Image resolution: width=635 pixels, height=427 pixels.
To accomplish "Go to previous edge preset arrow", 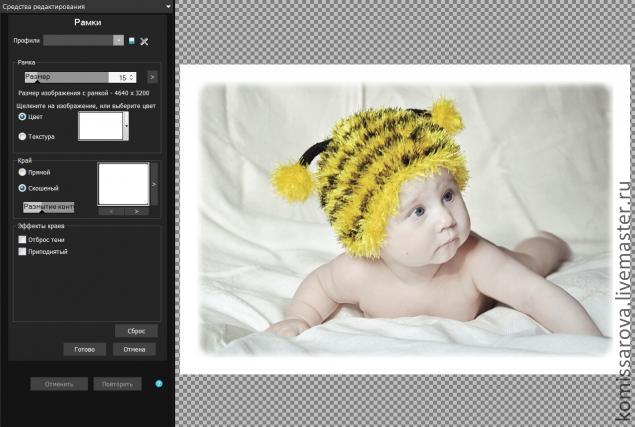I will tap(111, 211).
